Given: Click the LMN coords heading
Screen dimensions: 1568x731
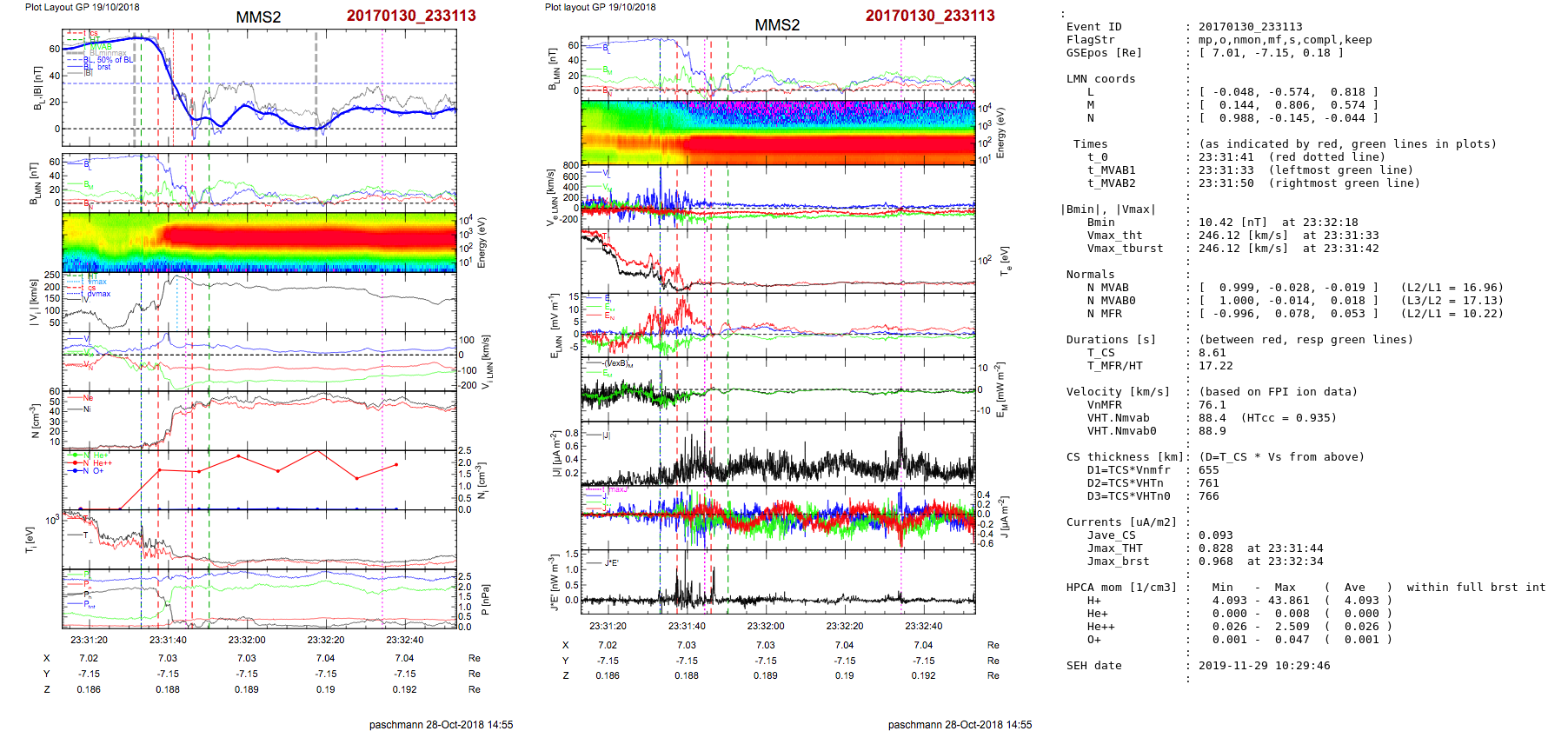Looking at the screenshot, I should [1100, 79].
